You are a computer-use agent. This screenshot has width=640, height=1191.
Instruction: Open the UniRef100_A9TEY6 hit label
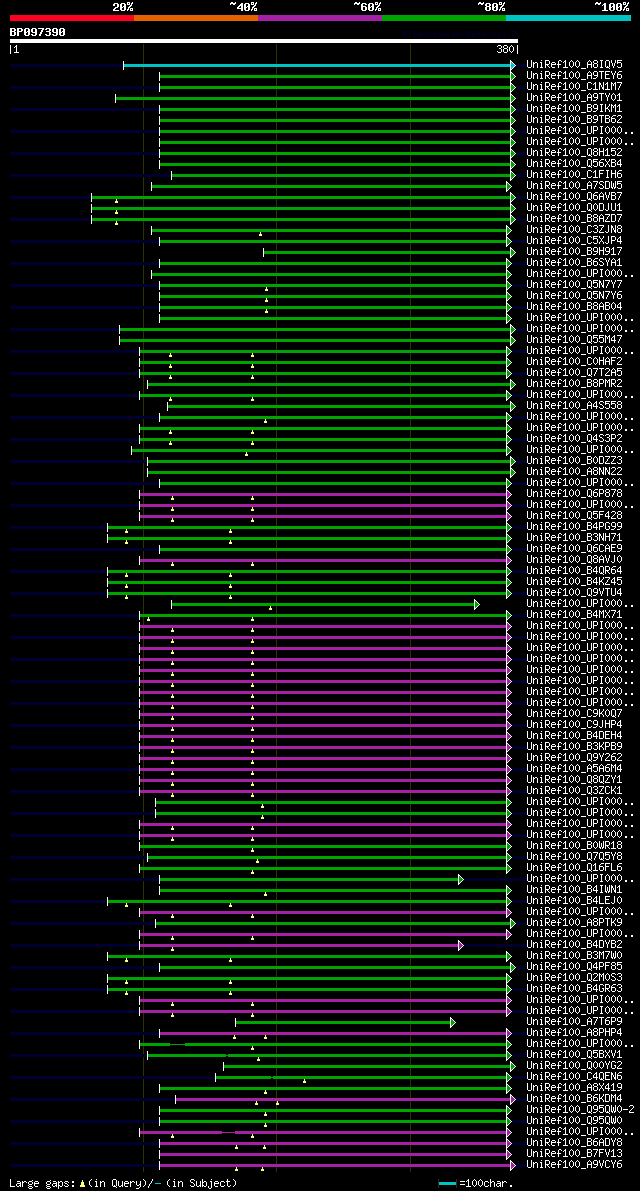574,76
